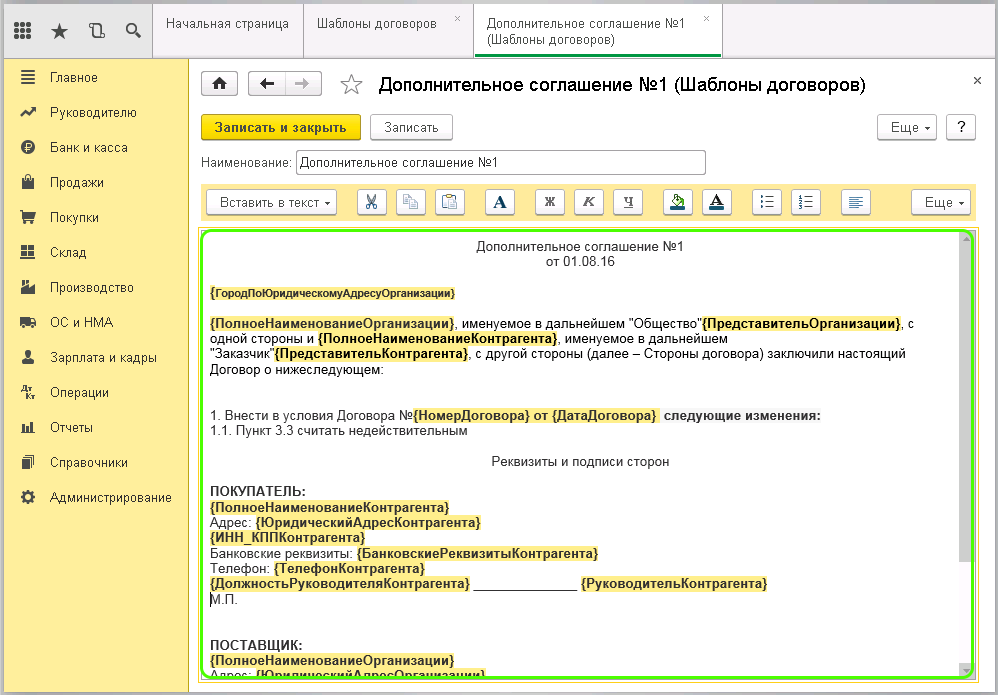Expand the Вставить в текст dropdown
The image size is (998, 695).
coord(272,202)
